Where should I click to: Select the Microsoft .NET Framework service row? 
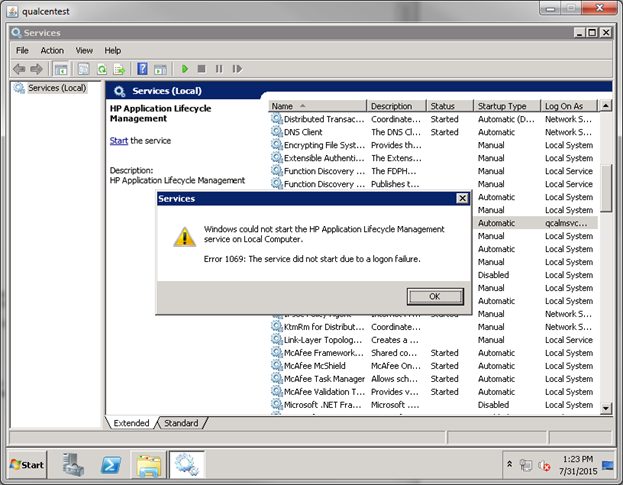[x=433, y=405]
